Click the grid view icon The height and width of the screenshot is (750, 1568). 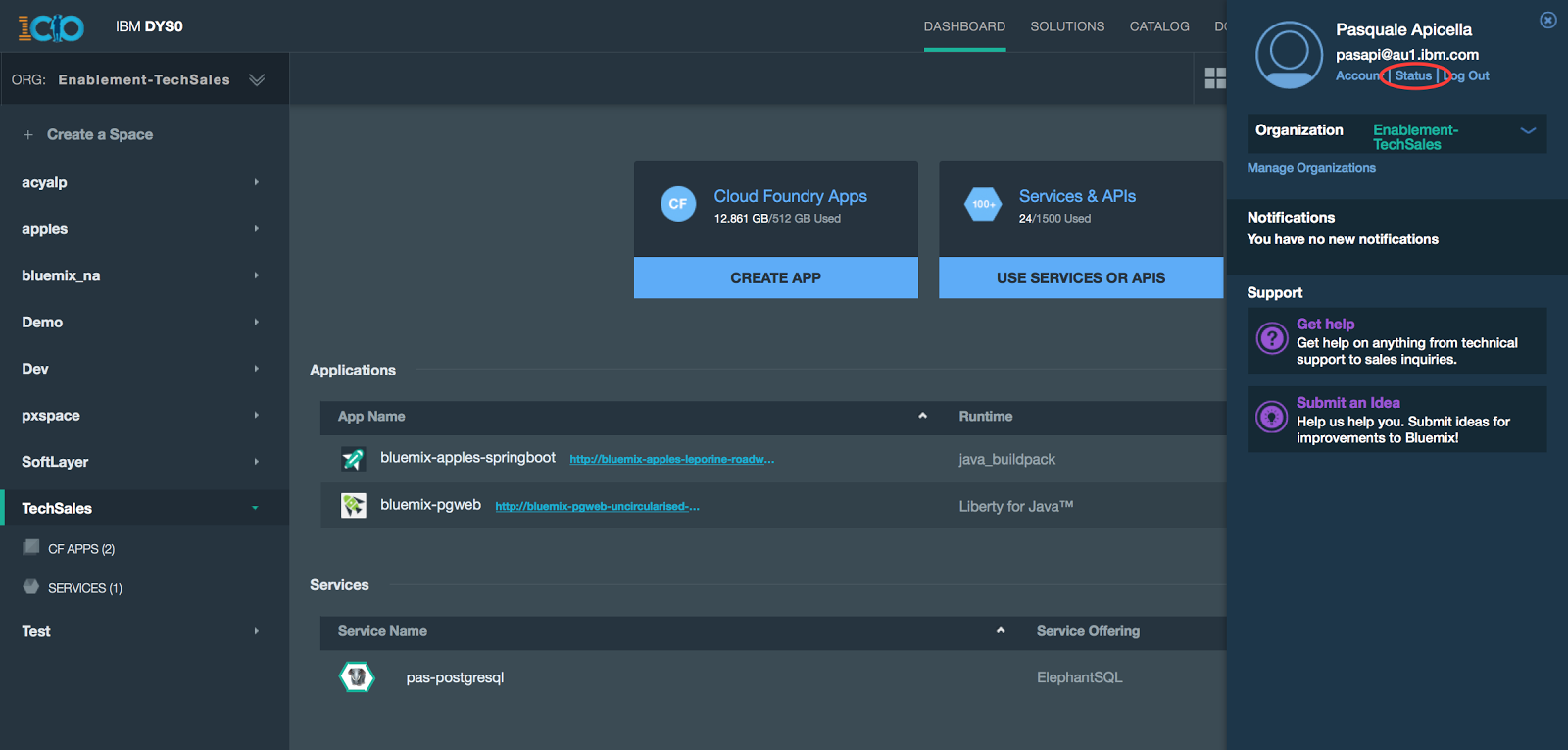[x=1215, y=78]
